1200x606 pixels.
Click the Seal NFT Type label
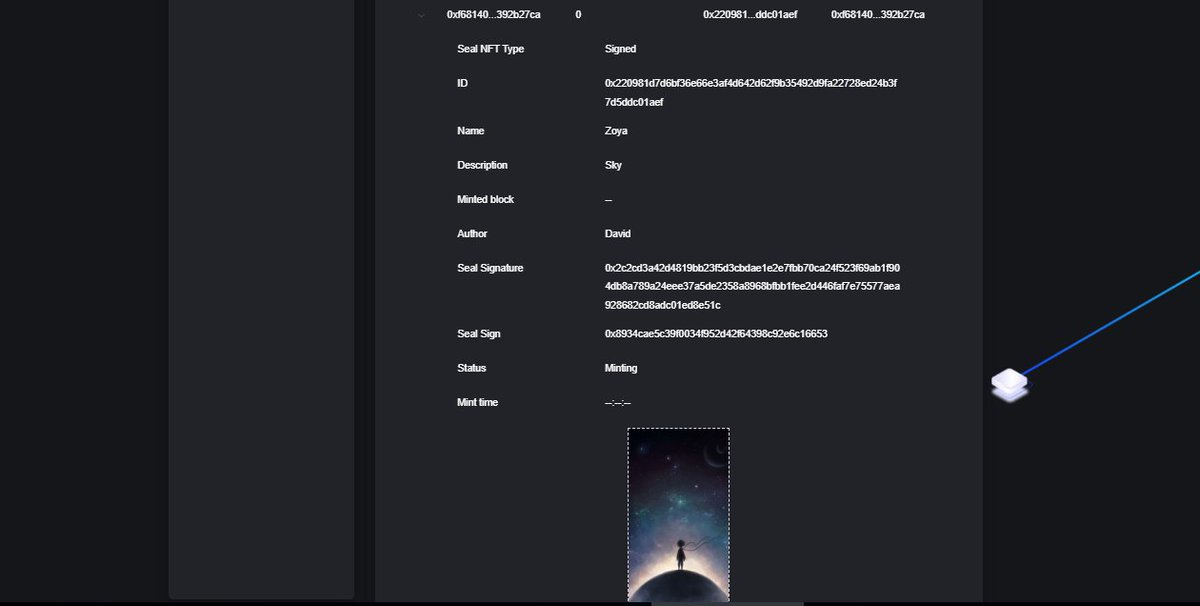pyautogui.click(x=490, y=49)
